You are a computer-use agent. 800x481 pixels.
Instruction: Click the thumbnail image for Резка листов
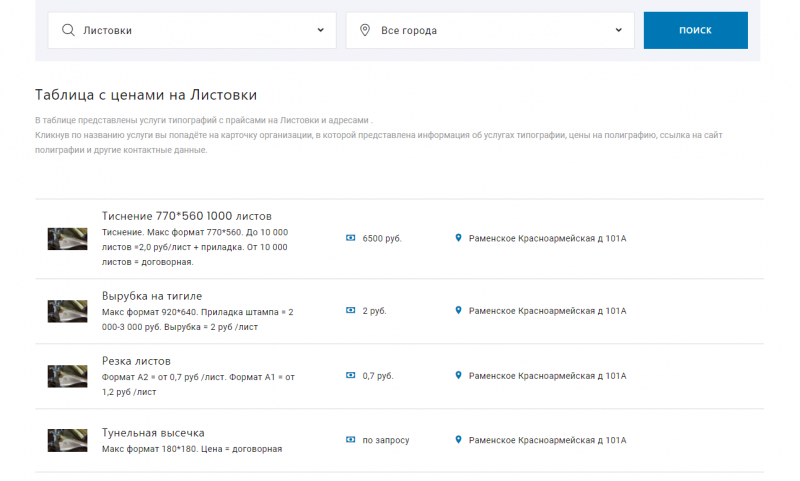tap(67, 376)
